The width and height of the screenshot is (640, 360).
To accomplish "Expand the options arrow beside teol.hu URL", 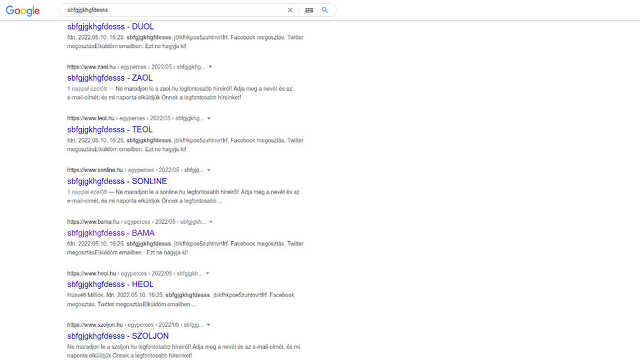I will pyautogui.click(x=209, y=118).
